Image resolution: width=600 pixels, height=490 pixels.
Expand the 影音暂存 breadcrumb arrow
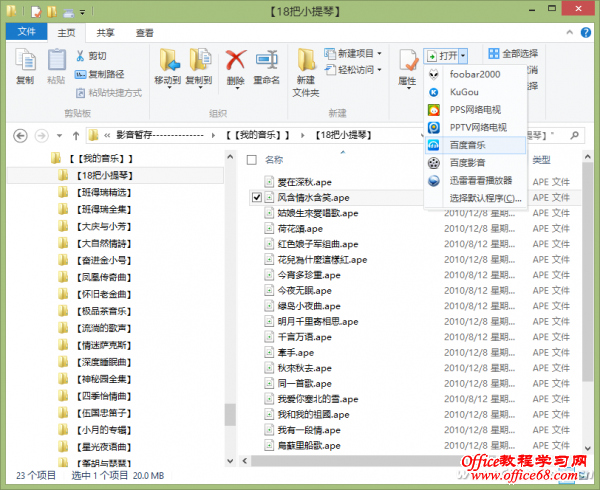pos(213,135)
